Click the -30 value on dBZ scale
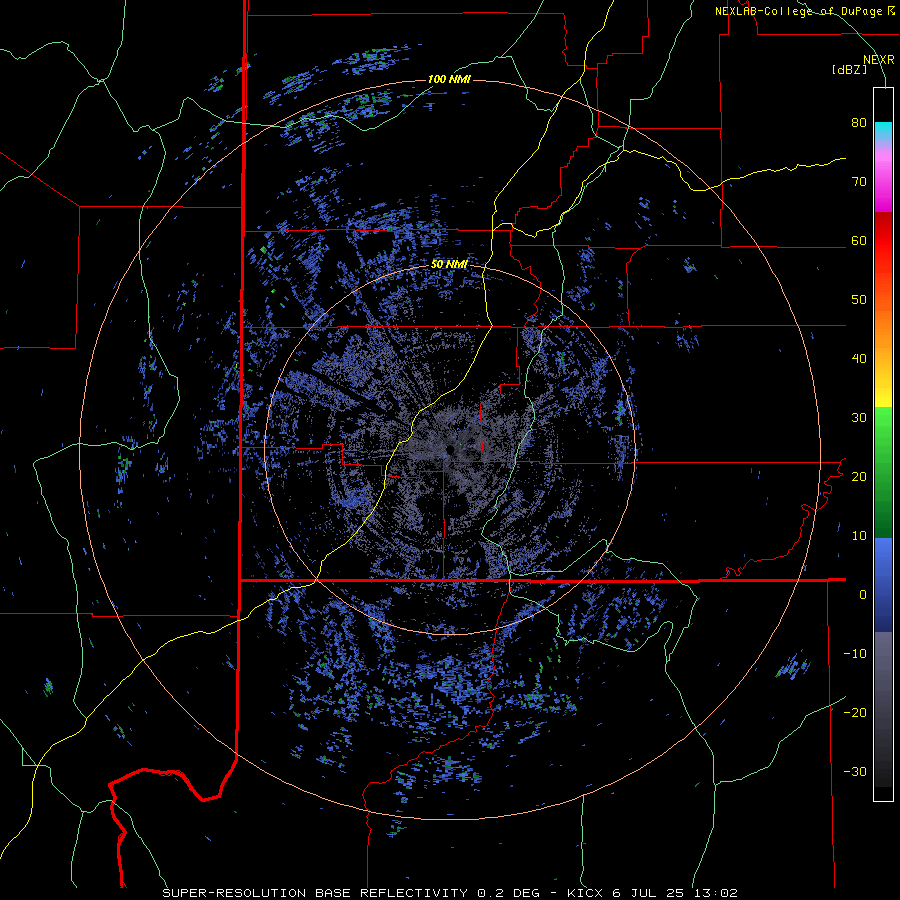 [855, 772]
